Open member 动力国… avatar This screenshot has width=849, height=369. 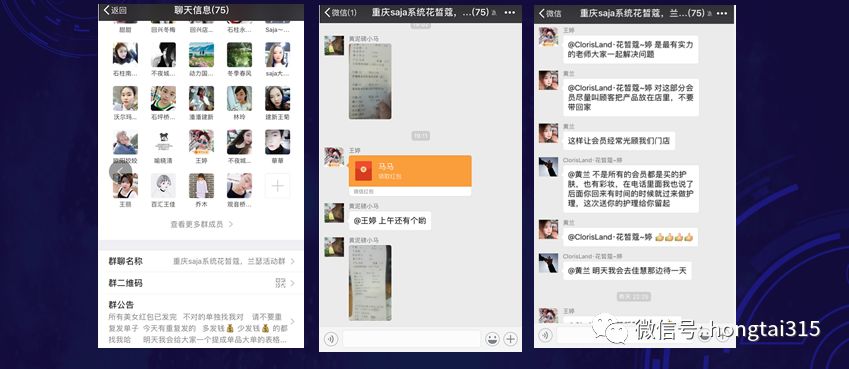(201, 55)
